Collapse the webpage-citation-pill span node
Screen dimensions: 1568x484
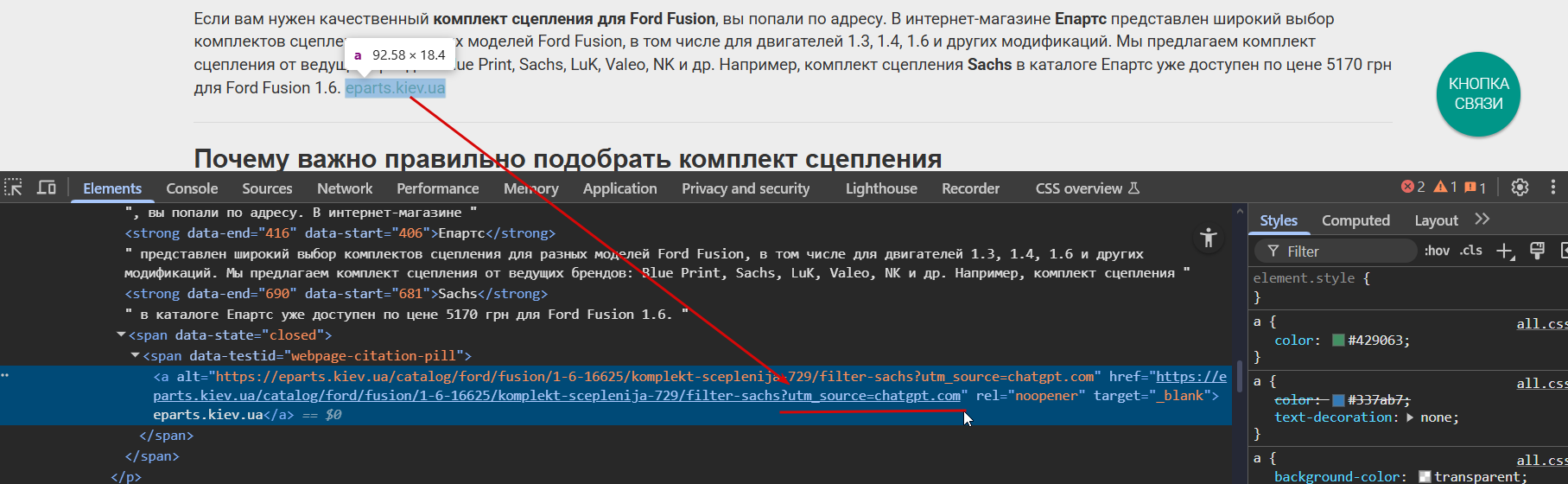(135, 356)
